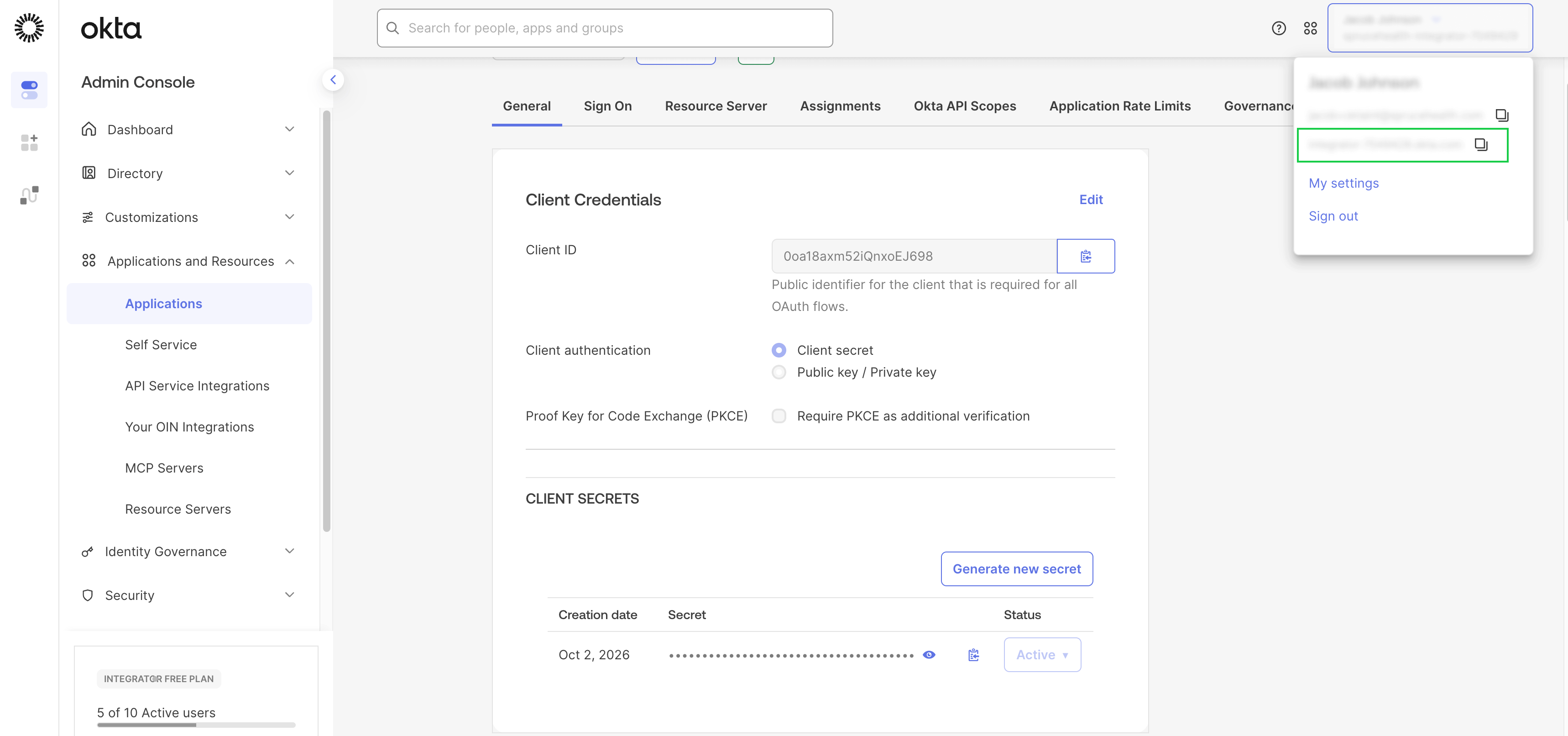
Task: Switch to the Resource Server tab
Action: pos(716,106)
